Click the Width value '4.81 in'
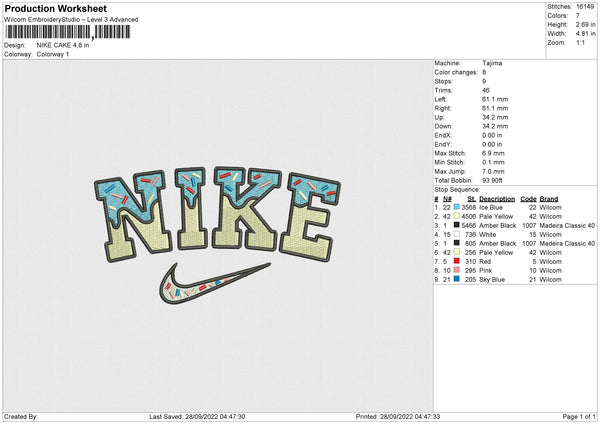The height and width of the screenshot is (424, 600). coord(585,34)
